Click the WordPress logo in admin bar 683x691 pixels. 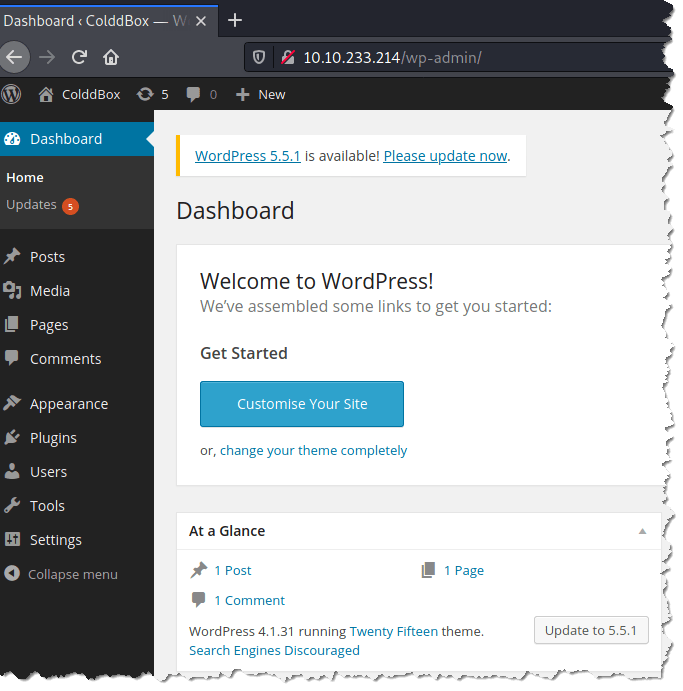pos(12,94)
